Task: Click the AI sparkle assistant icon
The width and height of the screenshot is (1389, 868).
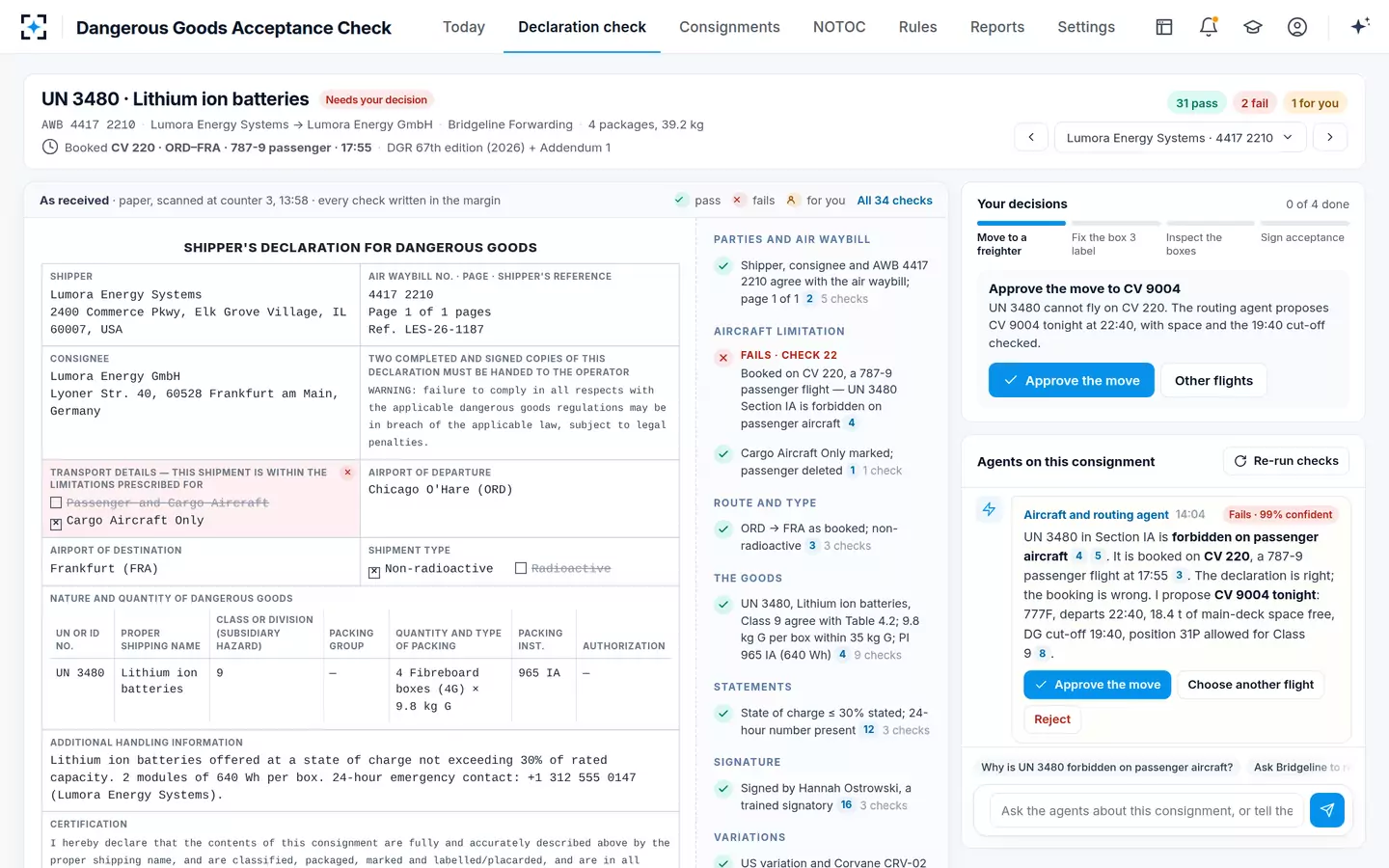Action: (x=1360, y=27)
